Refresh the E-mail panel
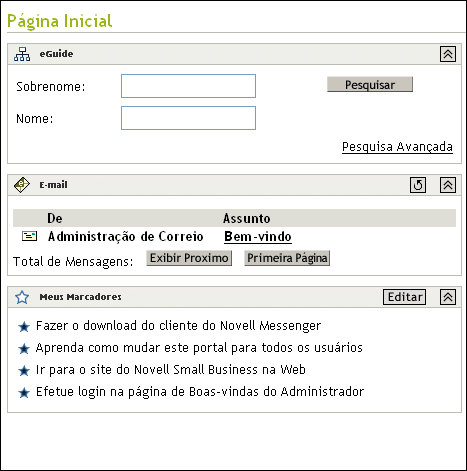The height and width of the screenshot is (471, 467). click(x=418, y=185)
